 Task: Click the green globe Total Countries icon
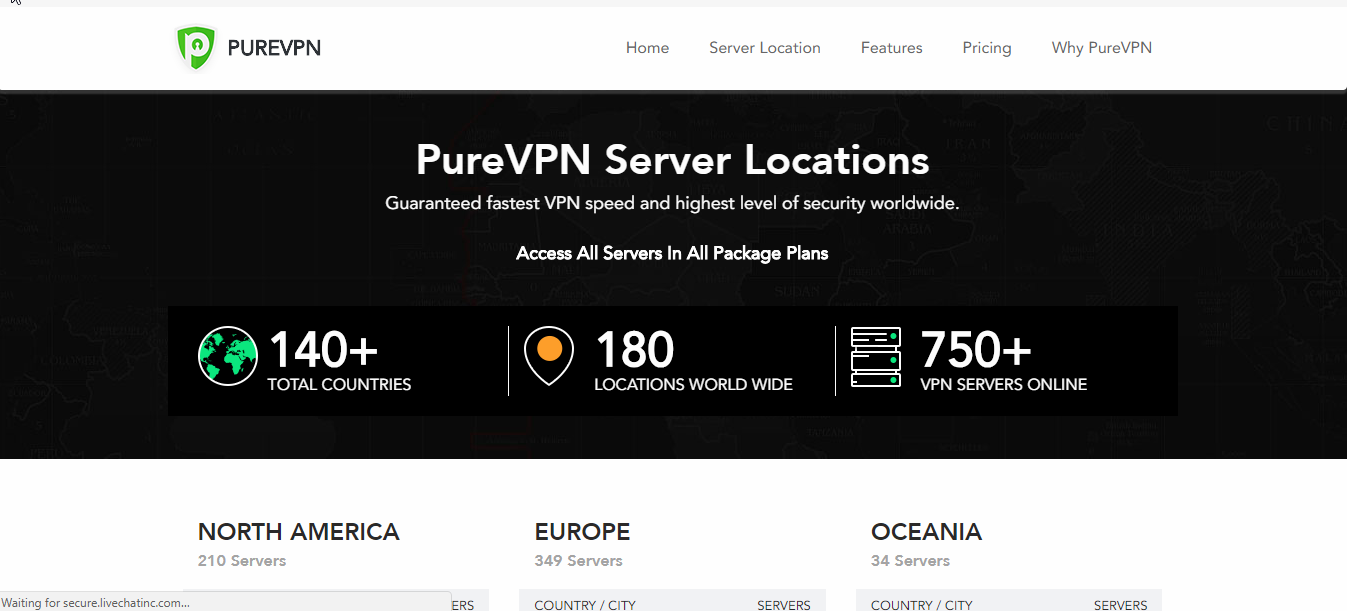tap(228, 356)
